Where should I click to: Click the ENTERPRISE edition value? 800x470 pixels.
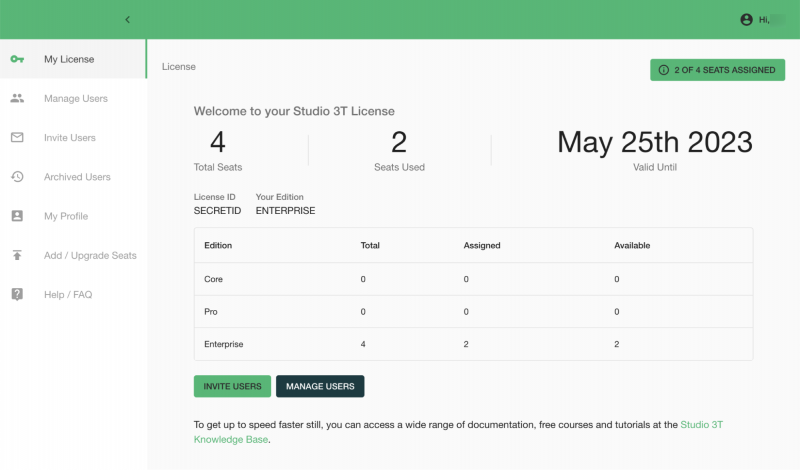pos(285,210)
